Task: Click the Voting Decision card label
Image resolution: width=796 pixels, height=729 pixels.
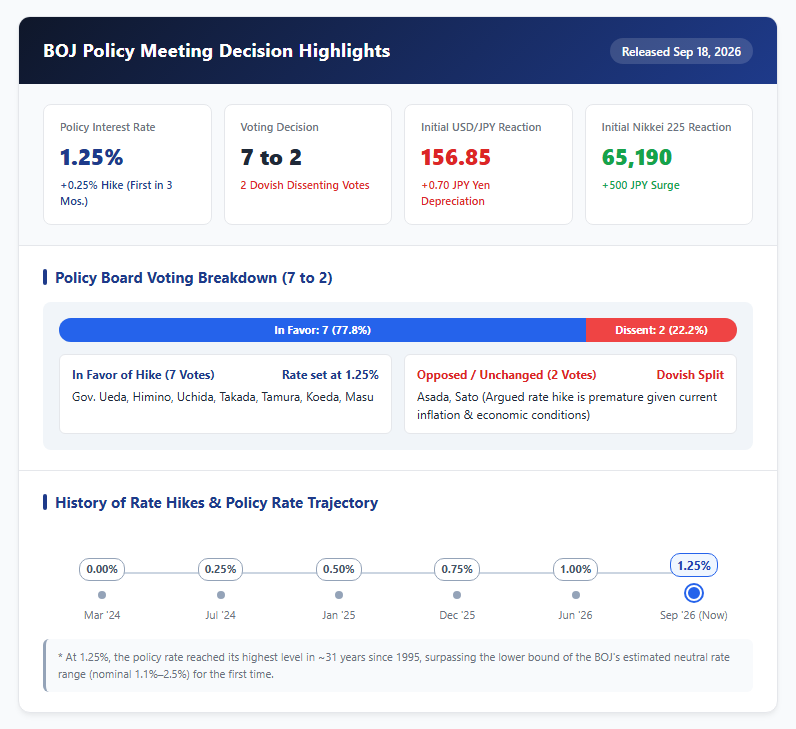Action: [280, 127]
